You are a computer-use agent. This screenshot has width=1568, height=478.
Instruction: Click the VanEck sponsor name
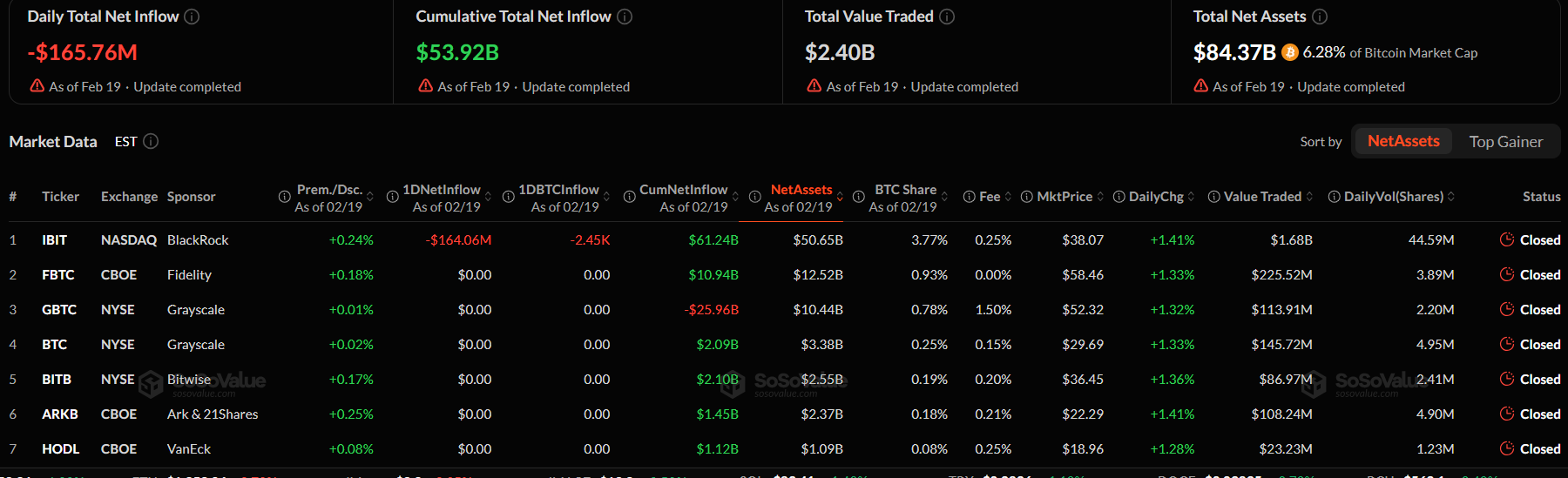[189, 448]
